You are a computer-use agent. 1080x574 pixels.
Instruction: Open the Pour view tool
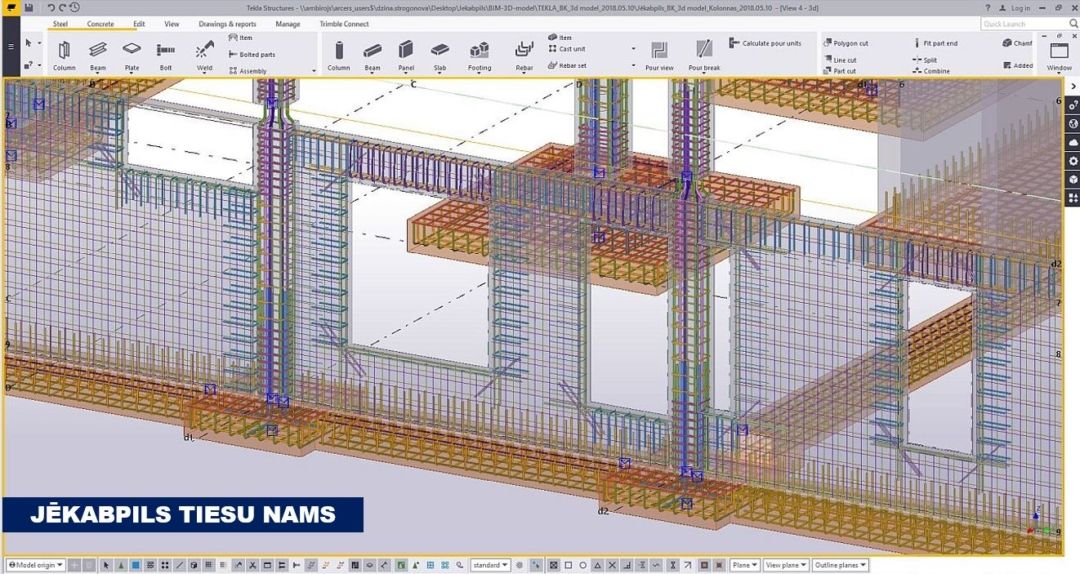659,53
